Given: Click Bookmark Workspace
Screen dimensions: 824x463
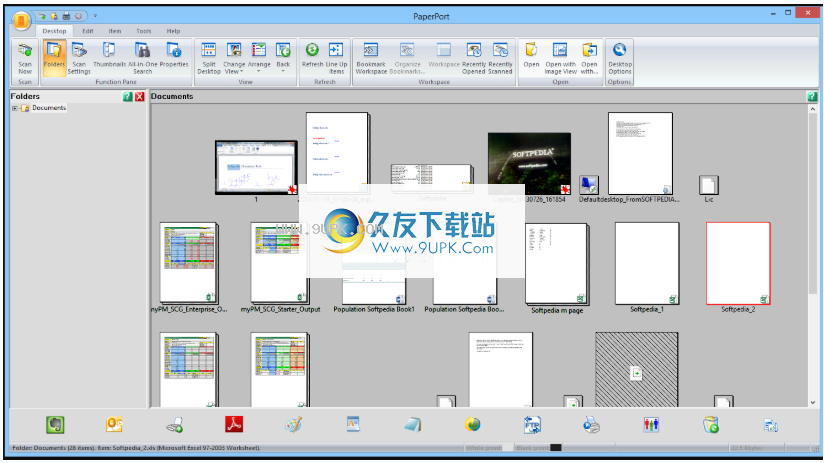Looking at the screenshot, I should [x=371, y=58].
